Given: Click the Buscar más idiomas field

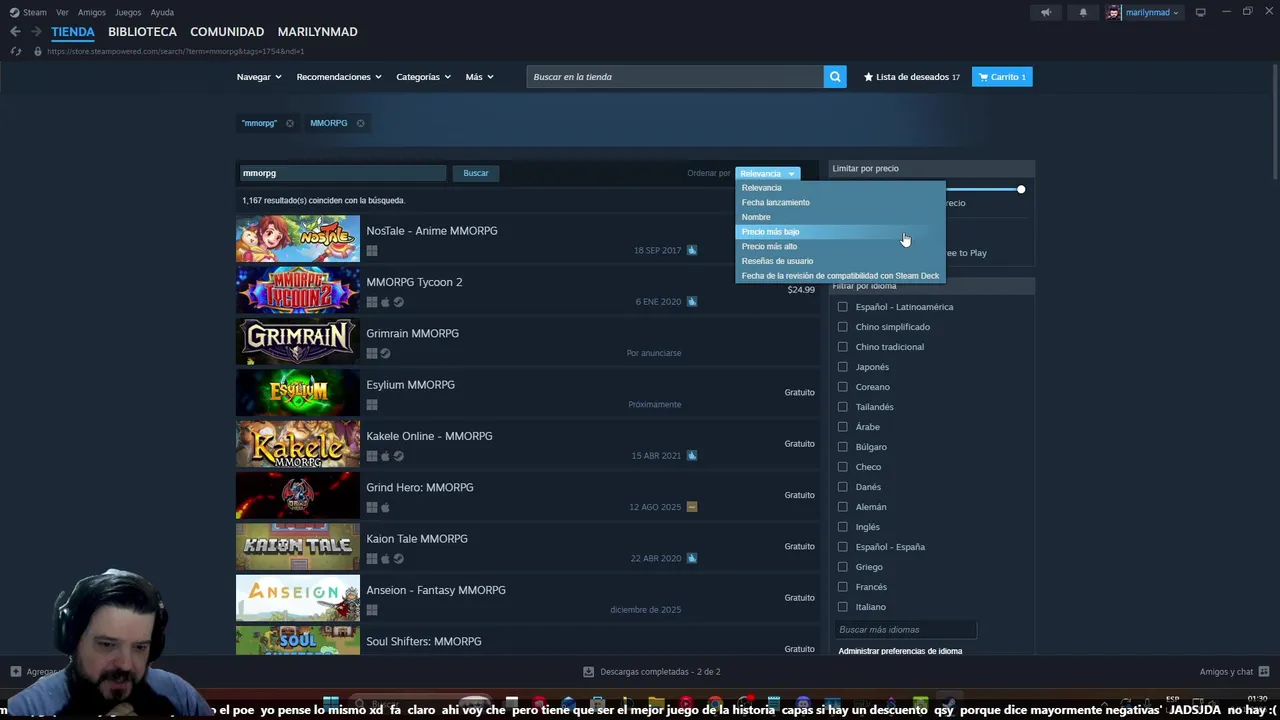Looking at the screenshot, I should point(905,630).
